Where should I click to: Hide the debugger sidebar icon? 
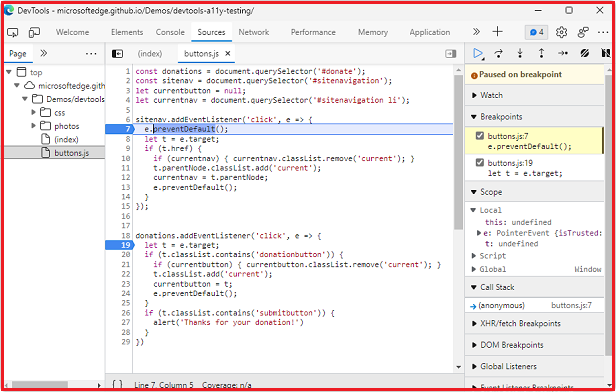click(451, 54)
